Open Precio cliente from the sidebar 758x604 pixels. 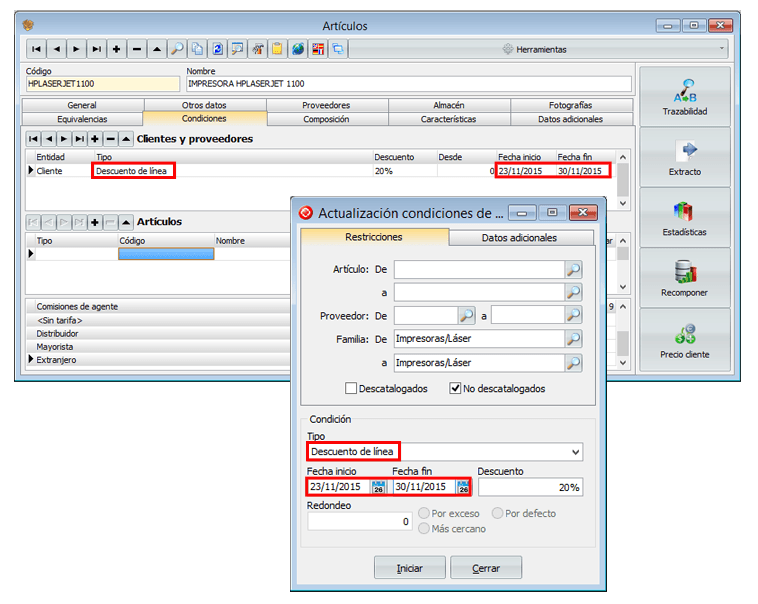pyautogui.click(x=684, y=340)
